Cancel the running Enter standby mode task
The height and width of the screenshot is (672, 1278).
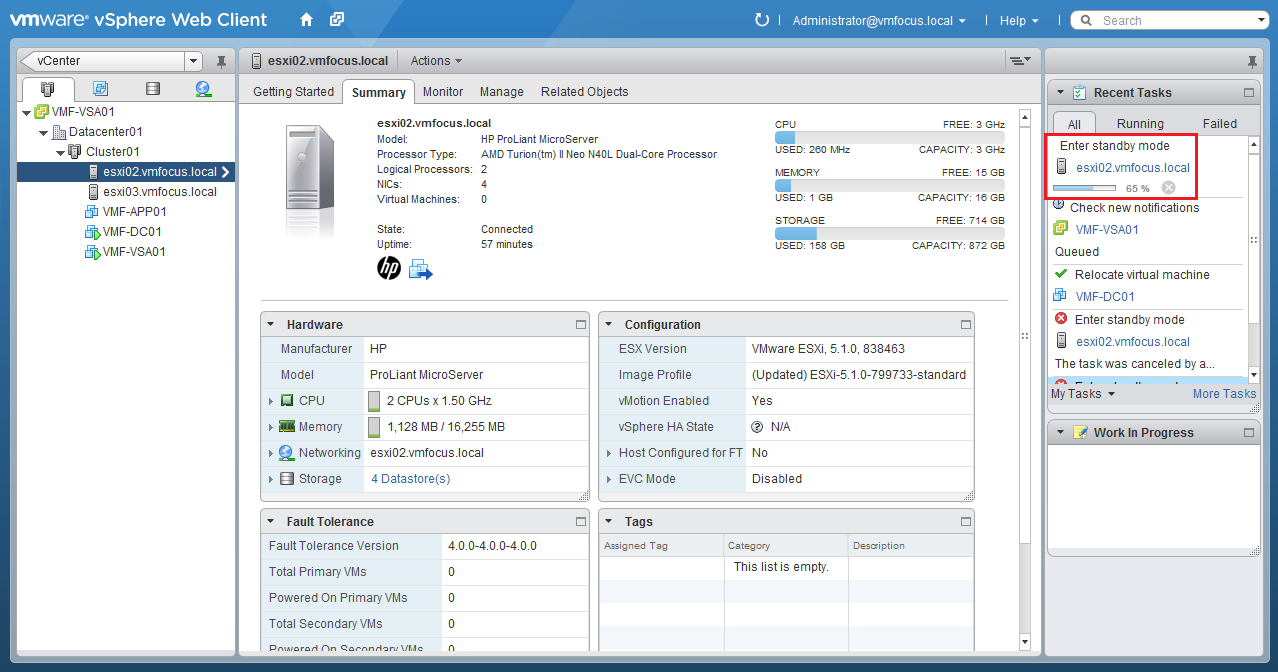(1168, 188)
